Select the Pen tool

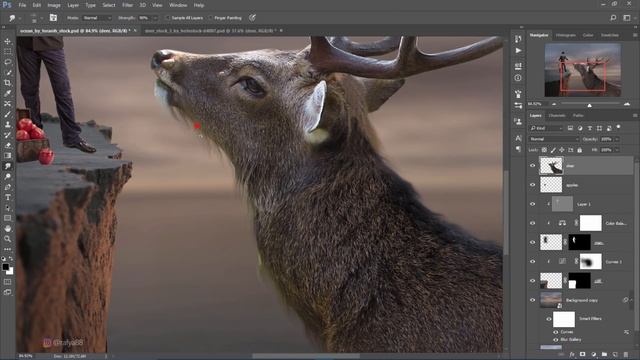pos(7,187)
